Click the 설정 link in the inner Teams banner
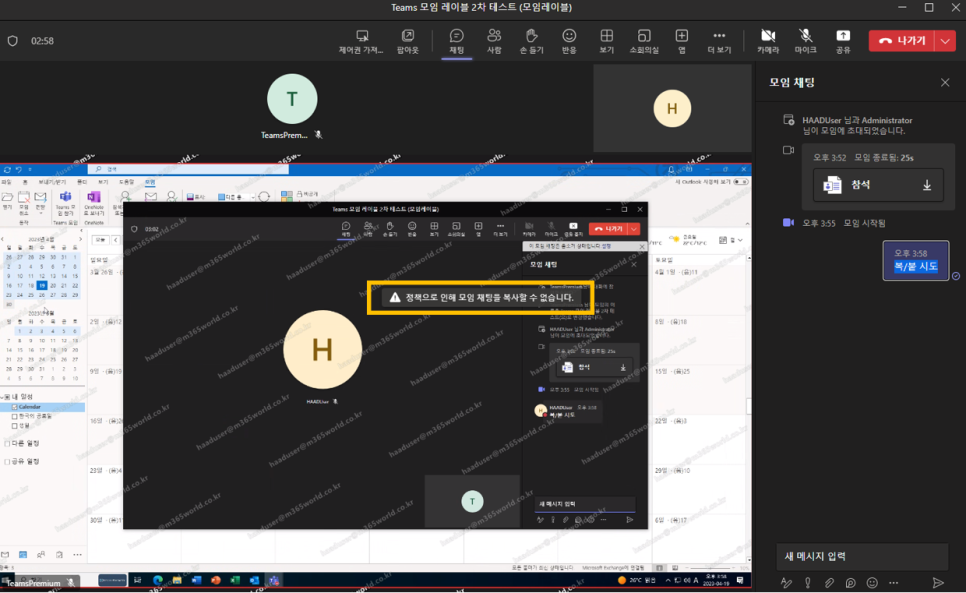The image size is (966, 593). tap(606, 246)
